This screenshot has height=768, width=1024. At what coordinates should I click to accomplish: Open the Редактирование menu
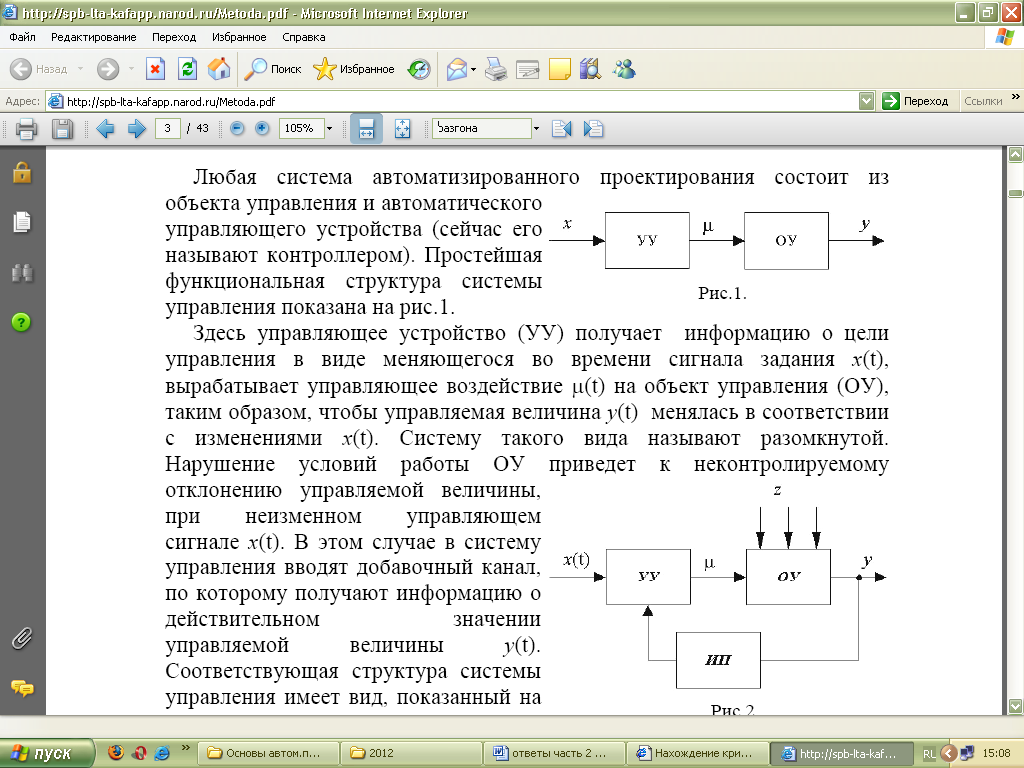pos(93,37)
